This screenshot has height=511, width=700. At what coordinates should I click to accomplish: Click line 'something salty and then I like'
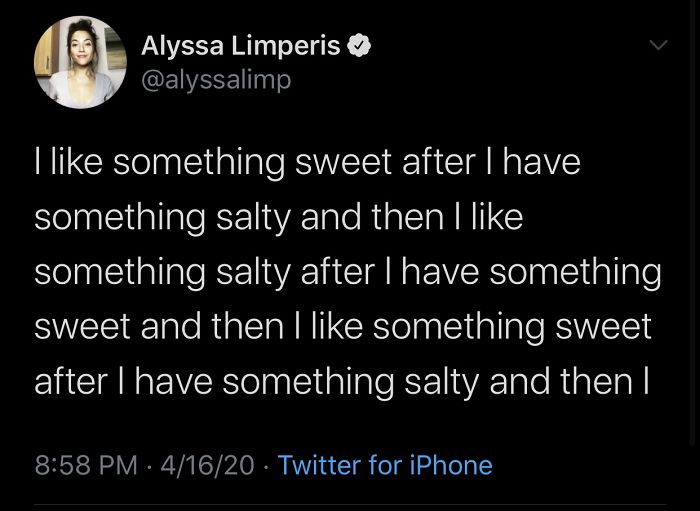278,217
